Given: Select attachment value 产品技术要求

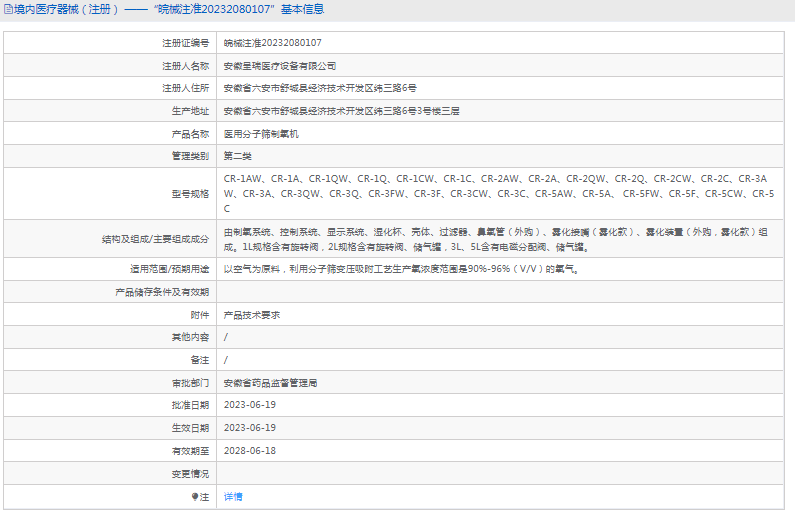Looking at the screenshot, I should point(252,315).
